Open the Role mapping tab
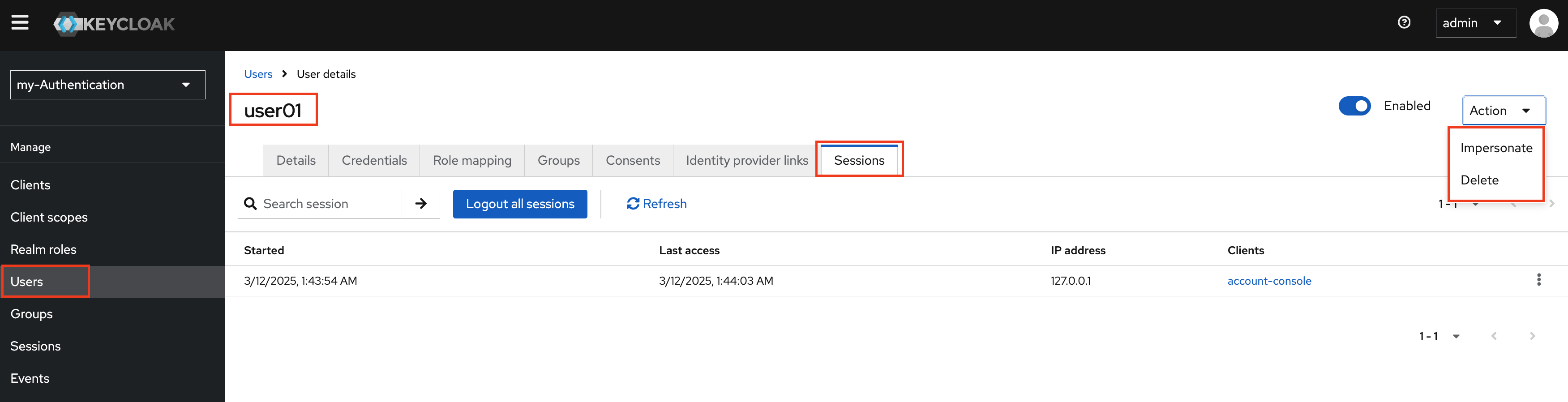 (472, 161)
